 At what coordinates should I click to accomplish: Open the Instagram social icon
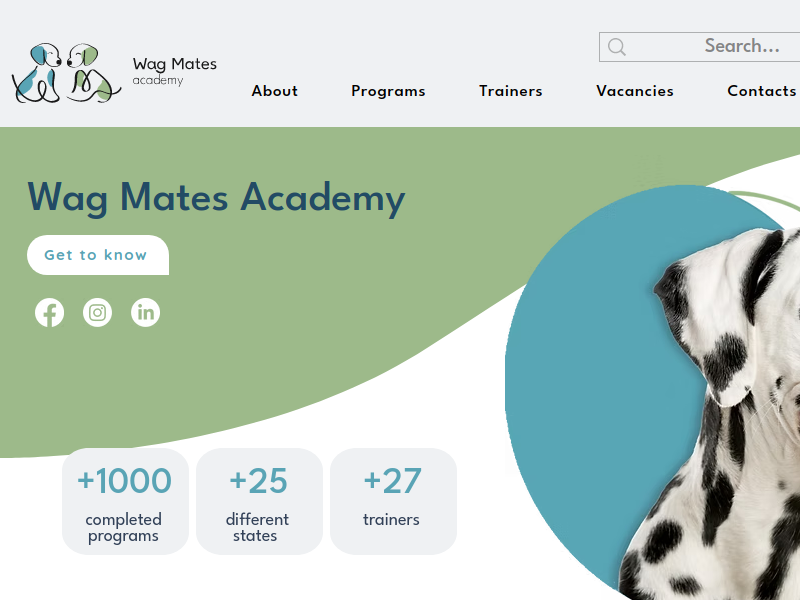tap(97, 312)
